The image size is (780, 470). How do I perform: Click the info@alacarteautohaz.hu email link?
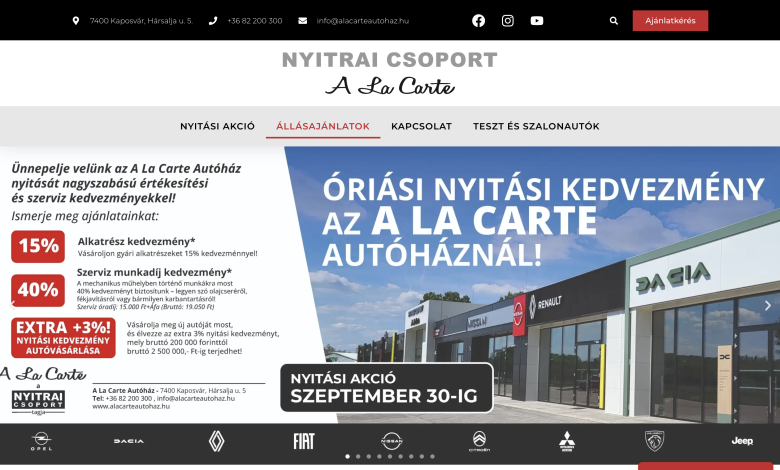[x=362, y=20]
